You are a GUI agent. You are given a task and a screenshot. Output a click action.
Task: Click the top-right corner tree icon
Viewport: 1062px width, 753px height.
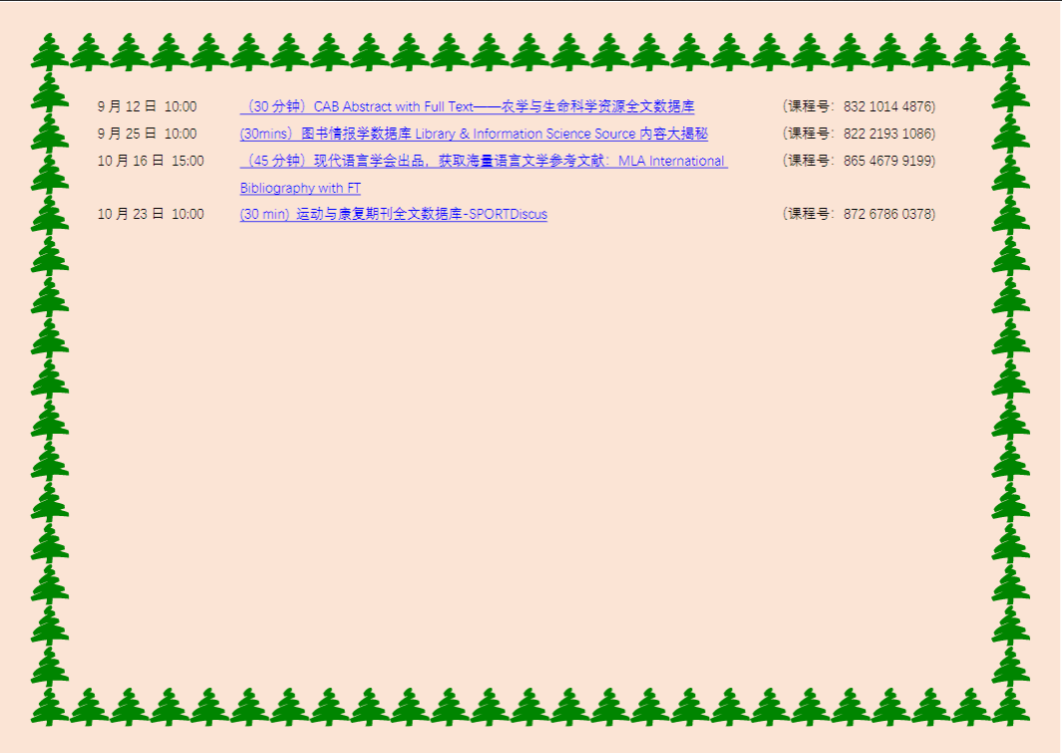coord(1010,52)
